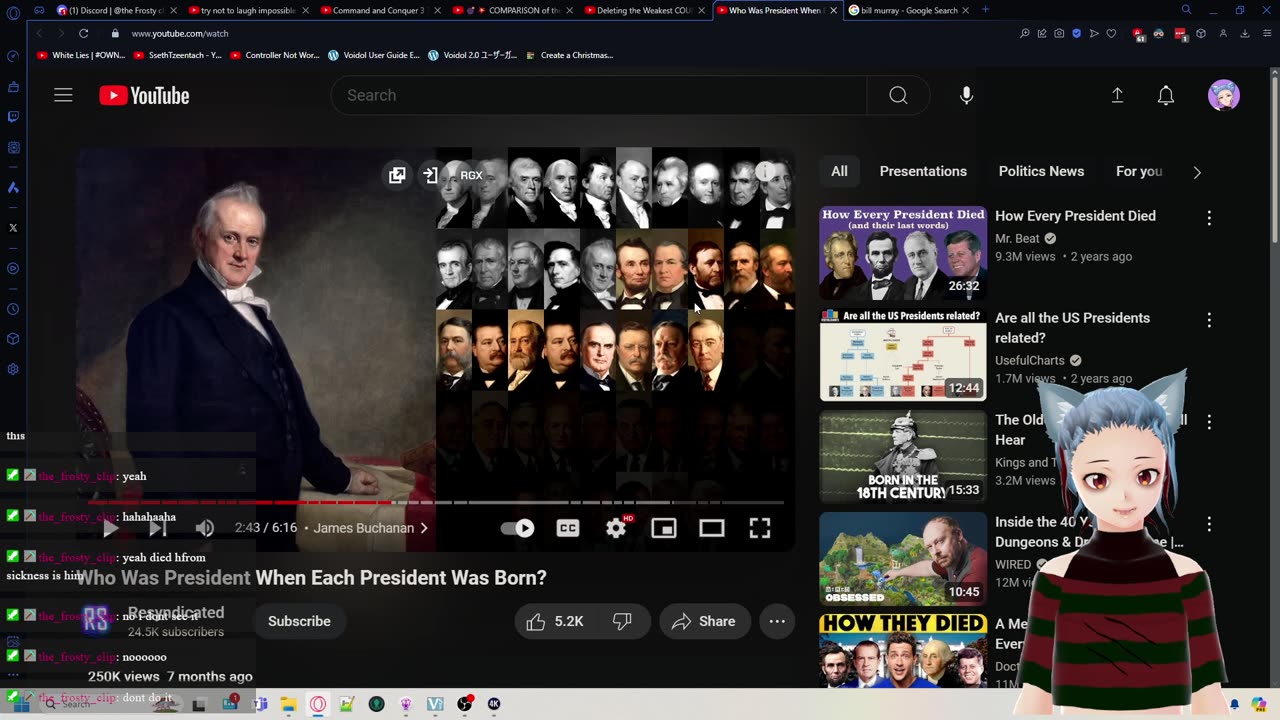Open the YouTube guide hamburger menu
This screenshot has width=1280, height=720.
point(63,95)
